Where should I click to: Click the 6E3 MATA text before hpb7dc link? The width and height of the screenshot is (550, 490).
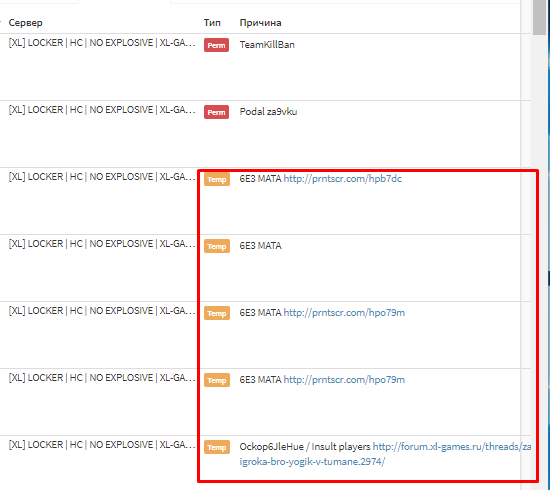260,179
